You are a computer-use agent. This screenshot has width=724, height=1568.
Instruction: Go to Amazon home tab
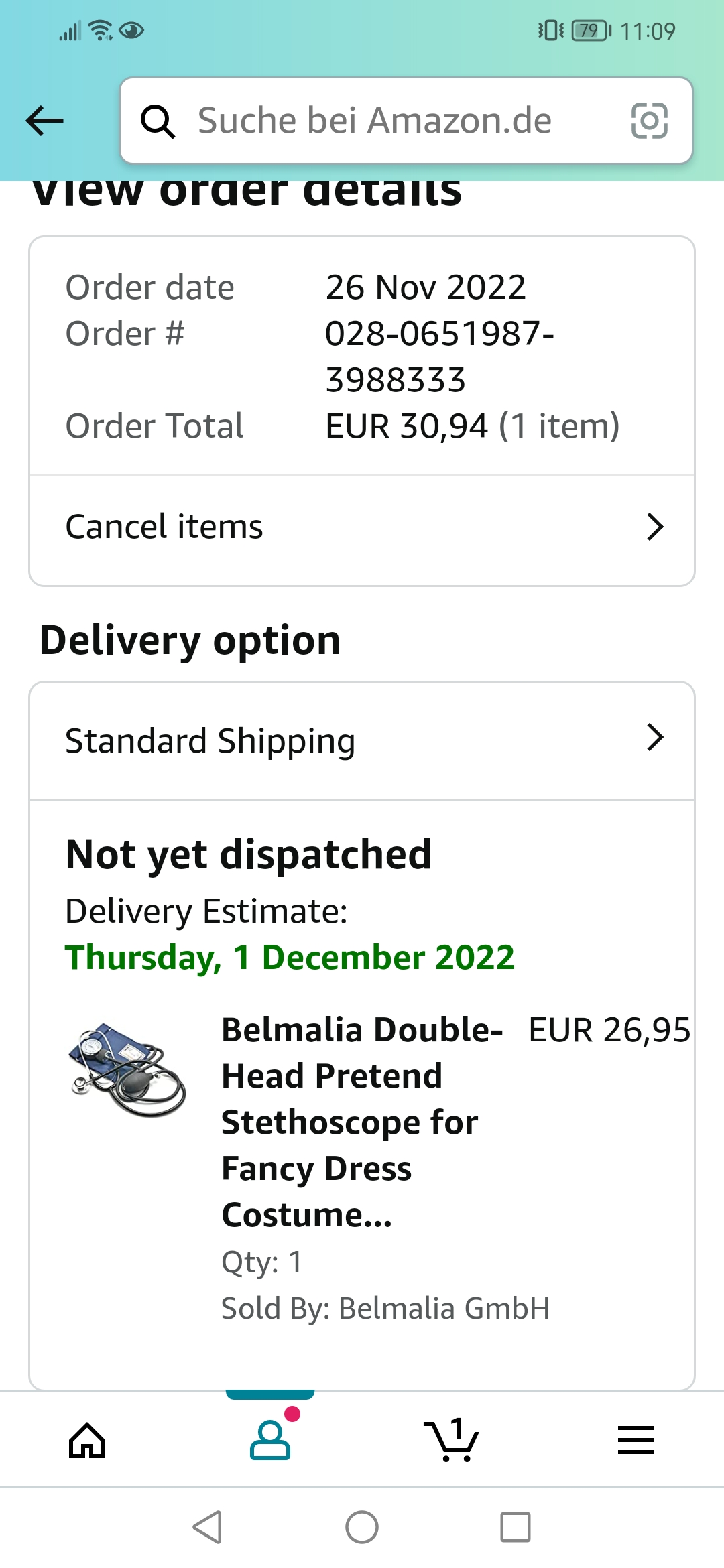[87, 1440]
